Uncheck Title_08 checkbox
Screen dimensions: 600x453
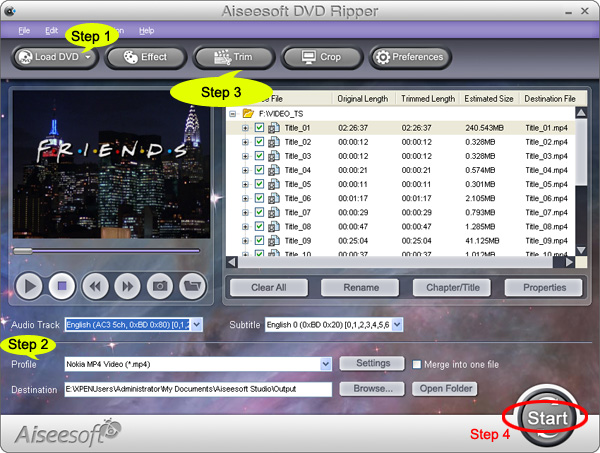[259, 226]
